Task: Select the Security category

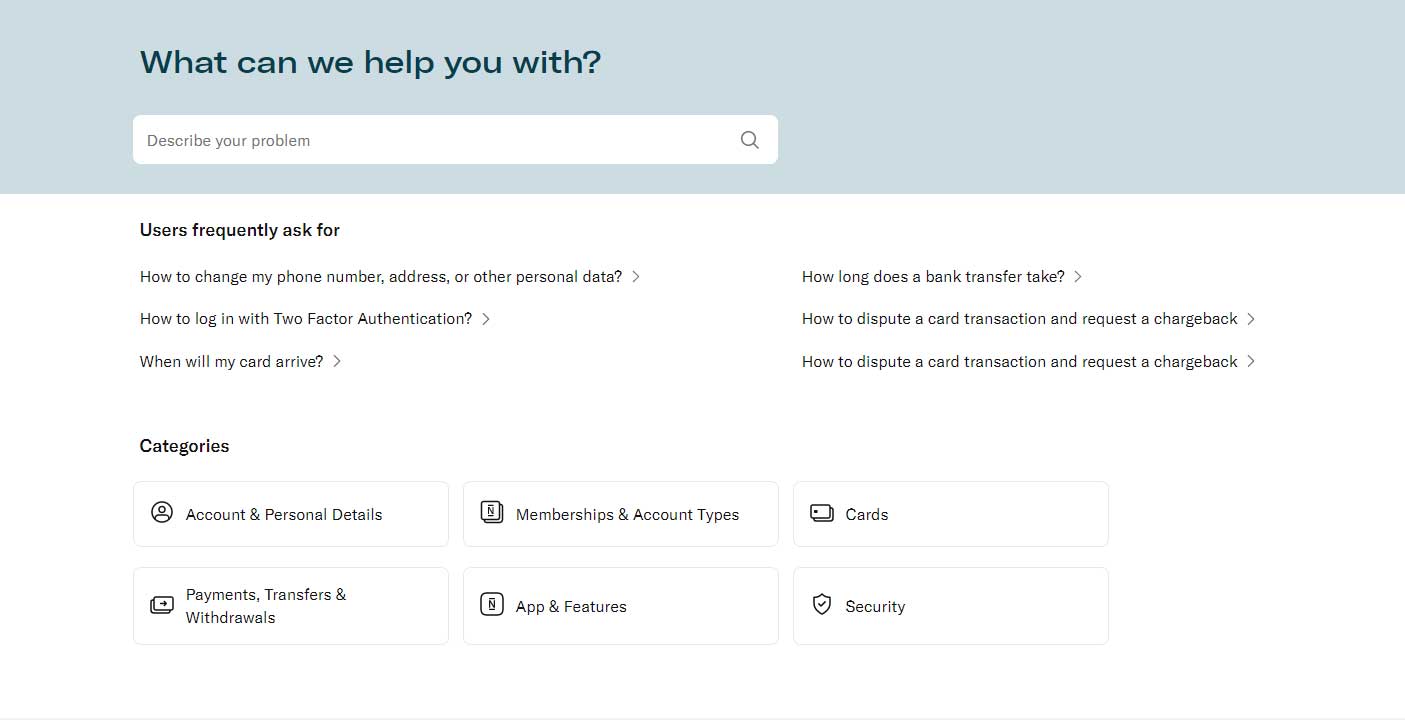Action: pos(951,606)
